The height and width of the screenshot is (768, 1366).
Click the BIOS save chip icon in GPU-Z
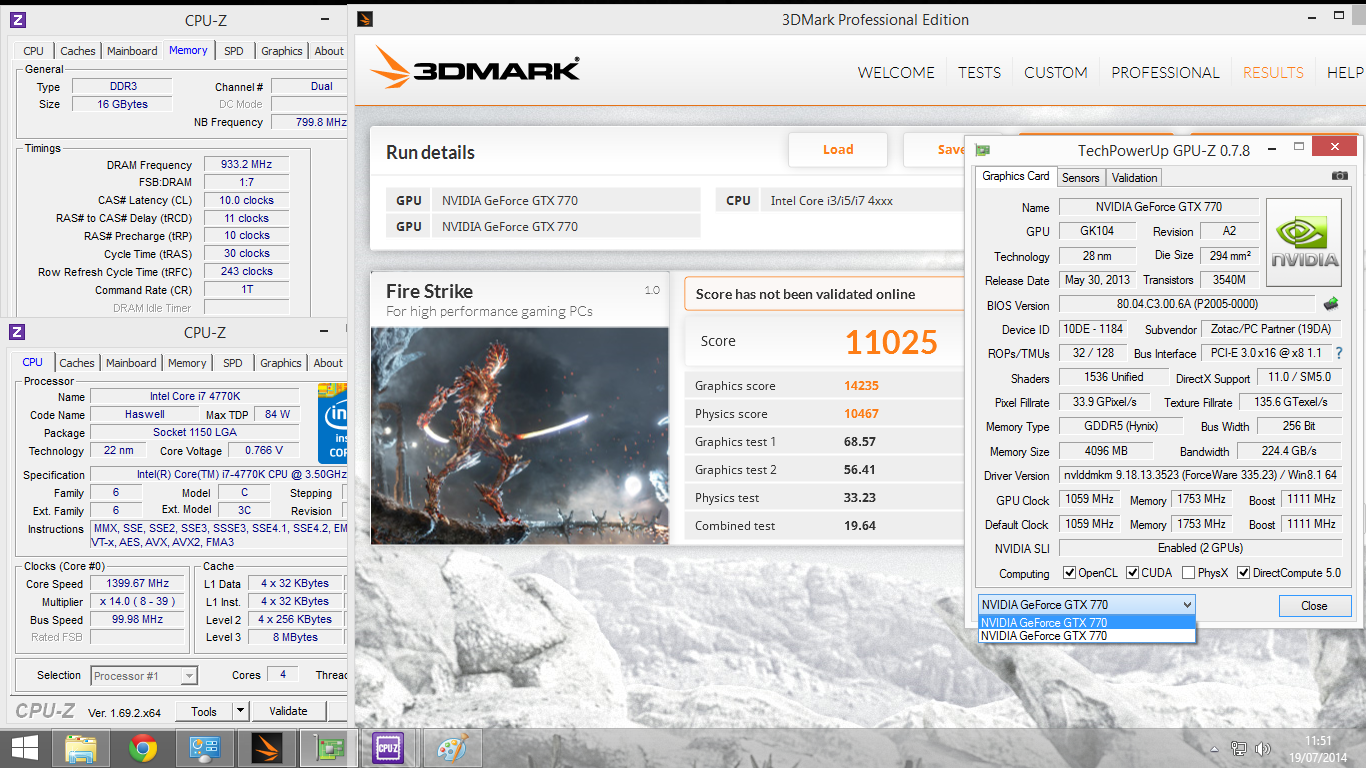coord(1331,304)
